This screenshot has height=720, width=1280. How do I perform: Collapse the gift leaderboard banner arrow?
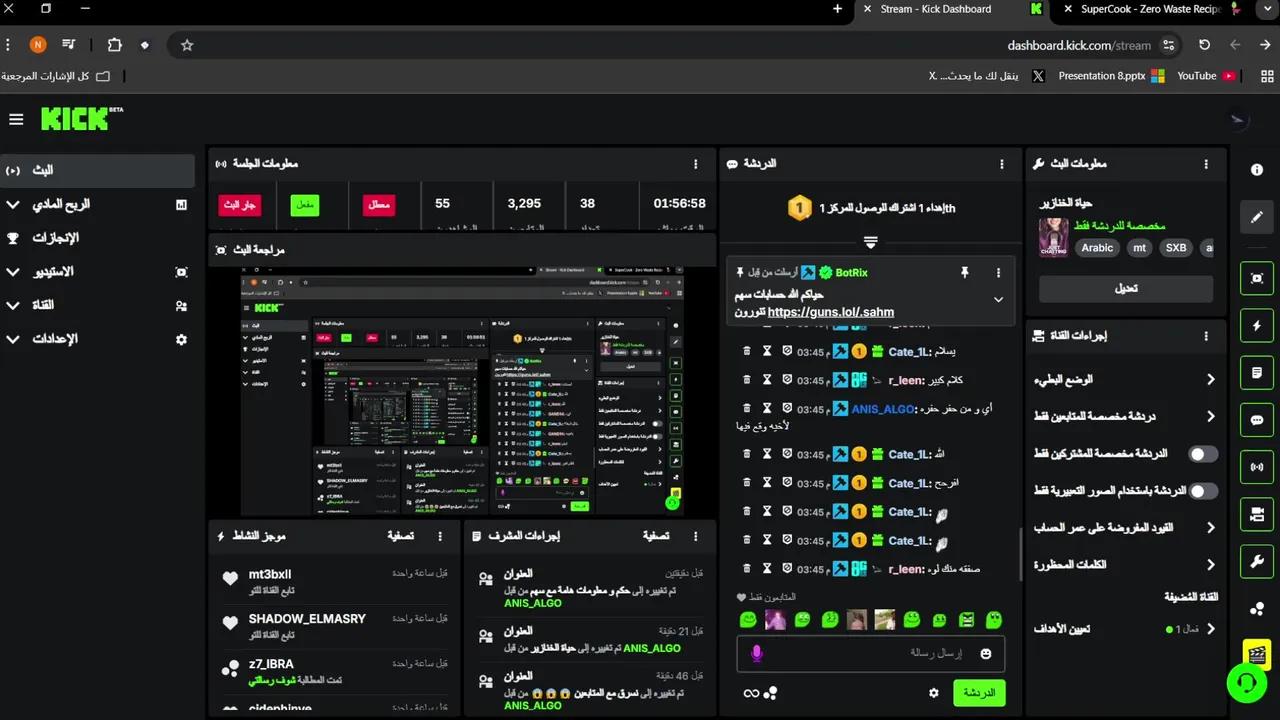point(870,242)
